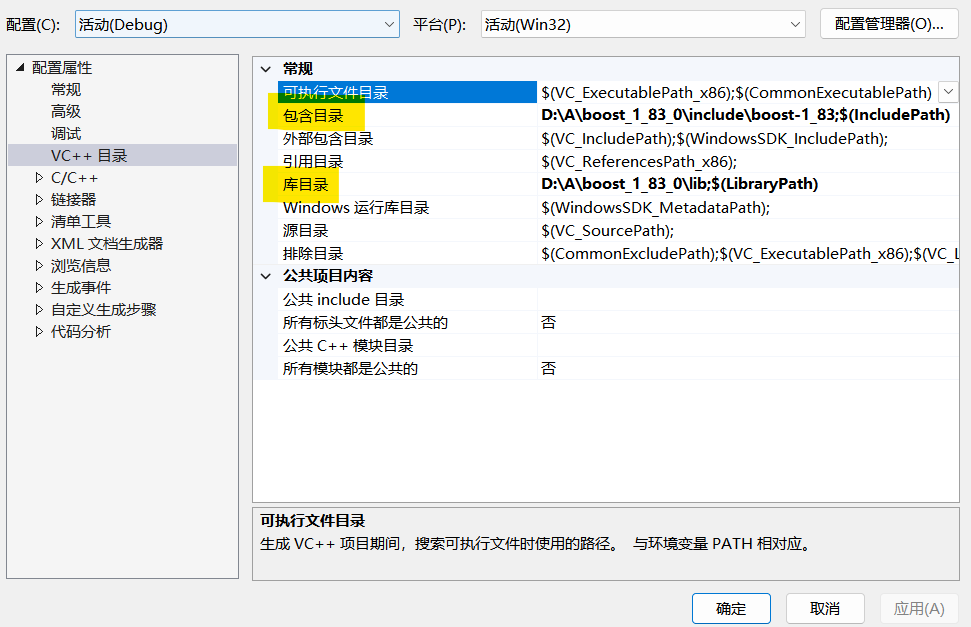The image size is (971, 627).
Task: Select the 库目录 property row
Action: pos(407,184)
